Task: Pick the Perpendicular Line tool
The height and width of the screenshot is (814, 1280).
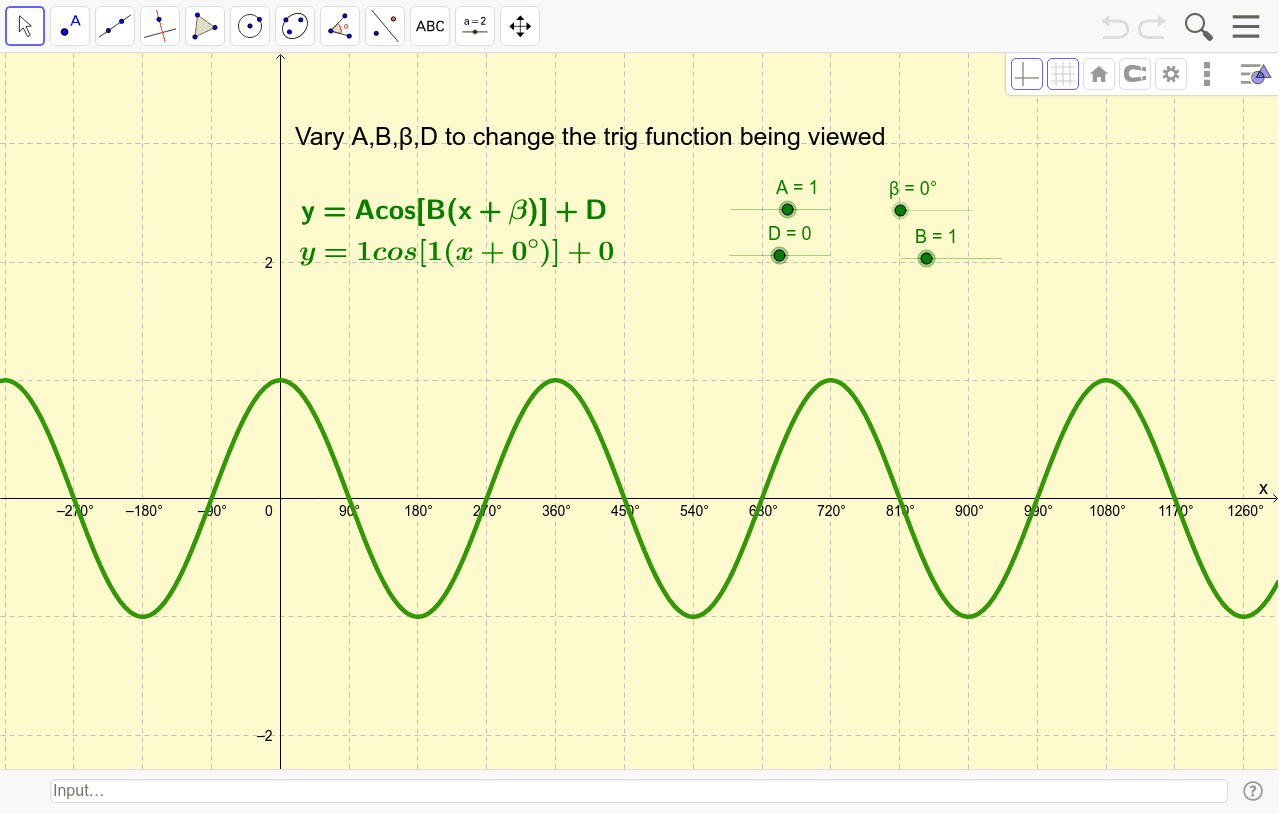Action: (160, 26)
